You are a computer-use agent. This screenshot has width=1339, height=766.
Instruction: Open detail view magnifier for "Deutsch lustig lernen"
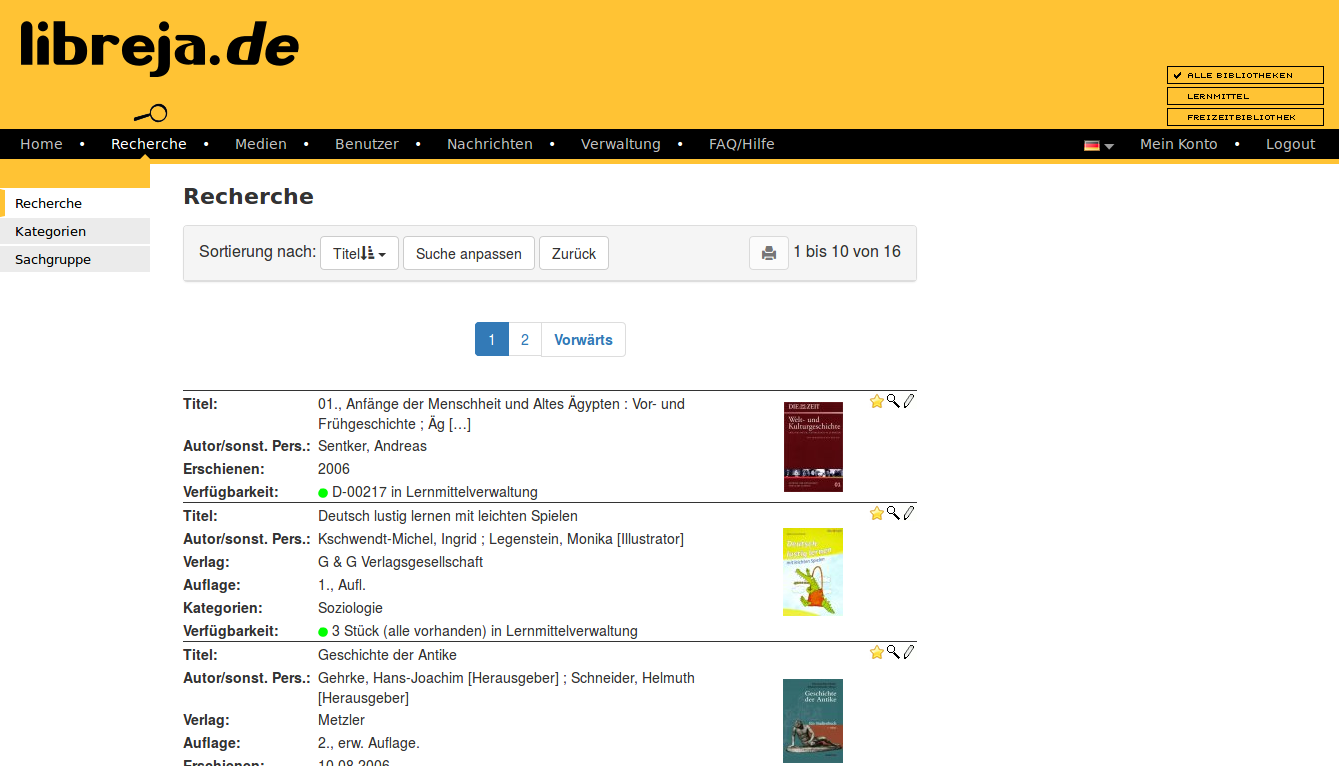[x=892, y=512]
